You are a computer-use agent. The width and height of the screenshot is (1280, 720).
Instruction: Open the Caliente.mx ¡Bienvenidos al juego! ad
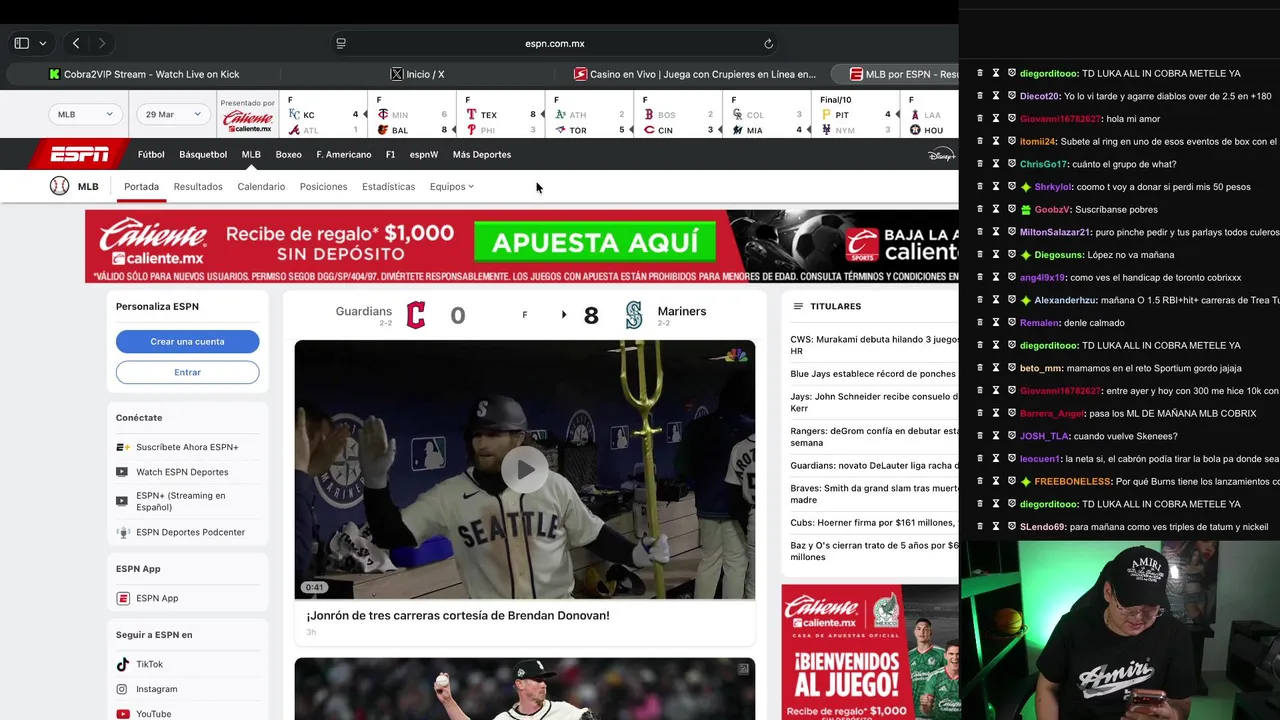(x=870, y=652)
